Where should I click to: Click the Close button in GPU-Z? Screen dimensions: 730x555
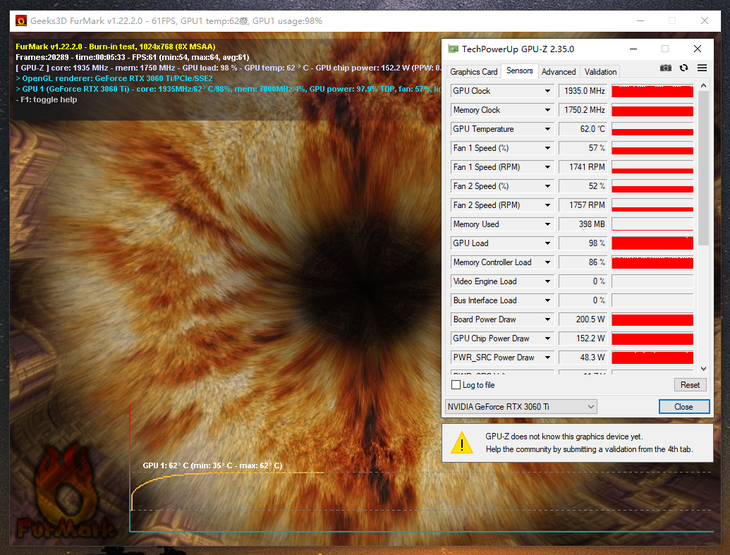tap(684, 407)
